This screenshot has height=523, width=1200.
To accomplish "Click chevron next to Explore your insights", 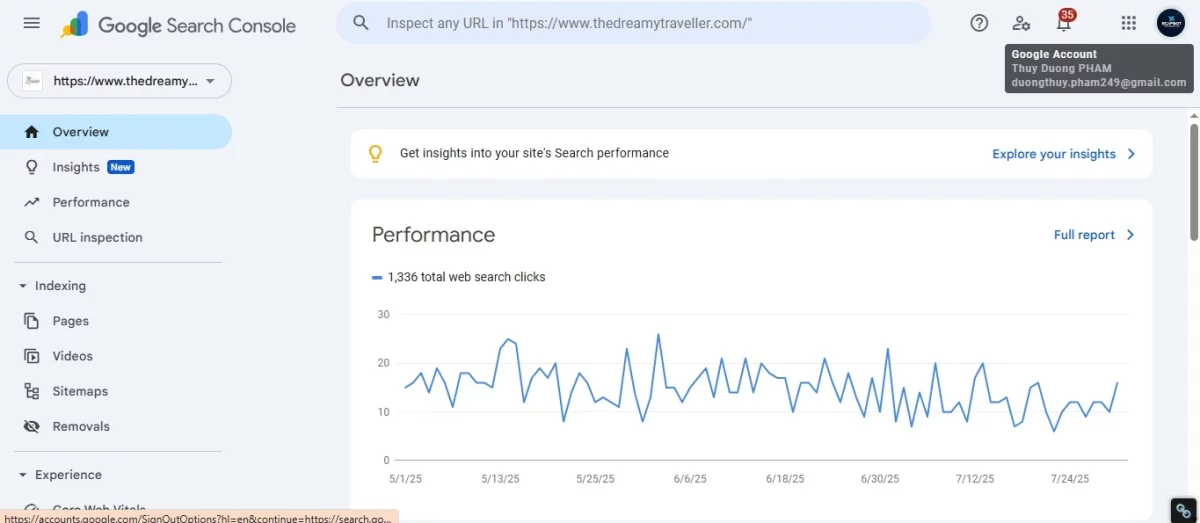I will 1131,154.
